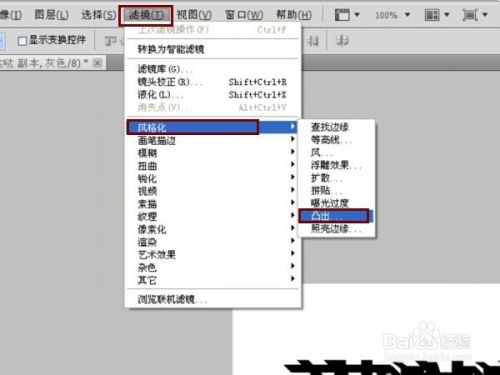Expand the Arrange Documents dropdown arrow

(447, 15)
